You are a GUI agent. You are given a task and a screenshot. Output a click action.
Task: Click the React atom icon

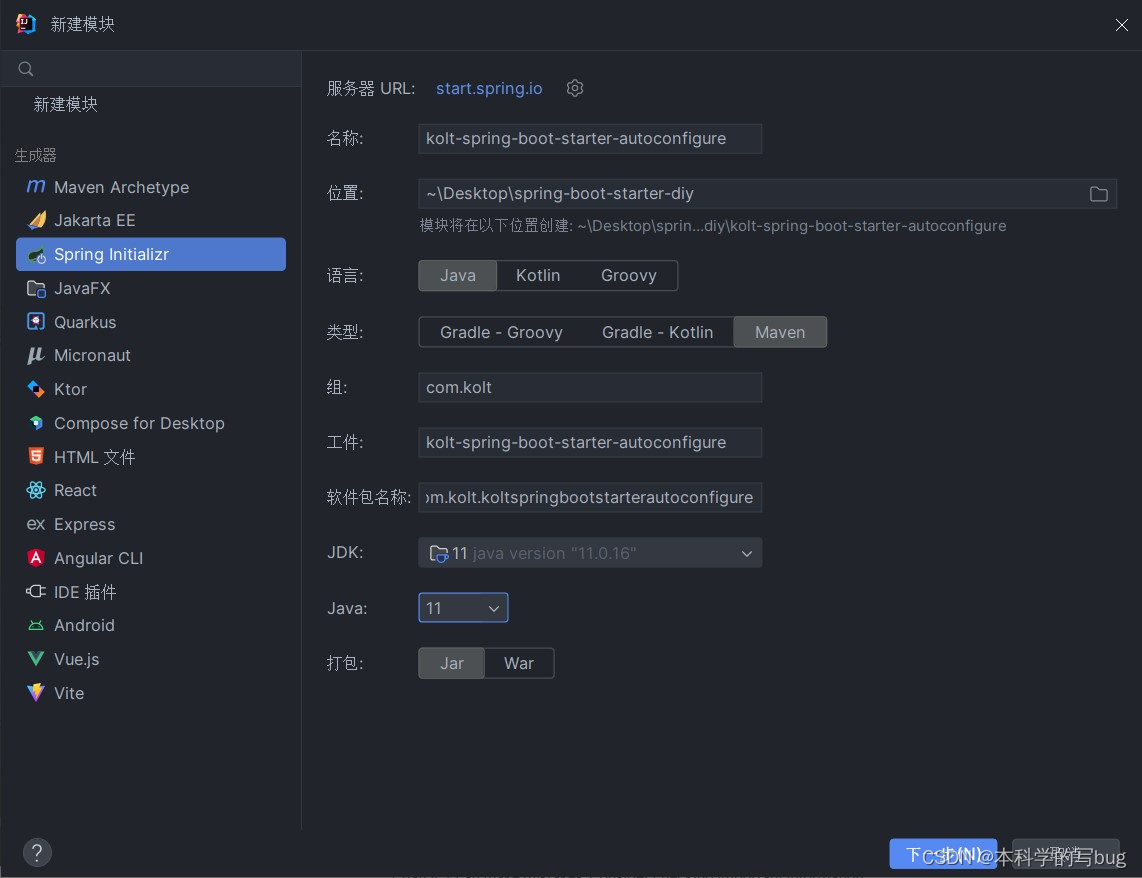coord(36,491)
